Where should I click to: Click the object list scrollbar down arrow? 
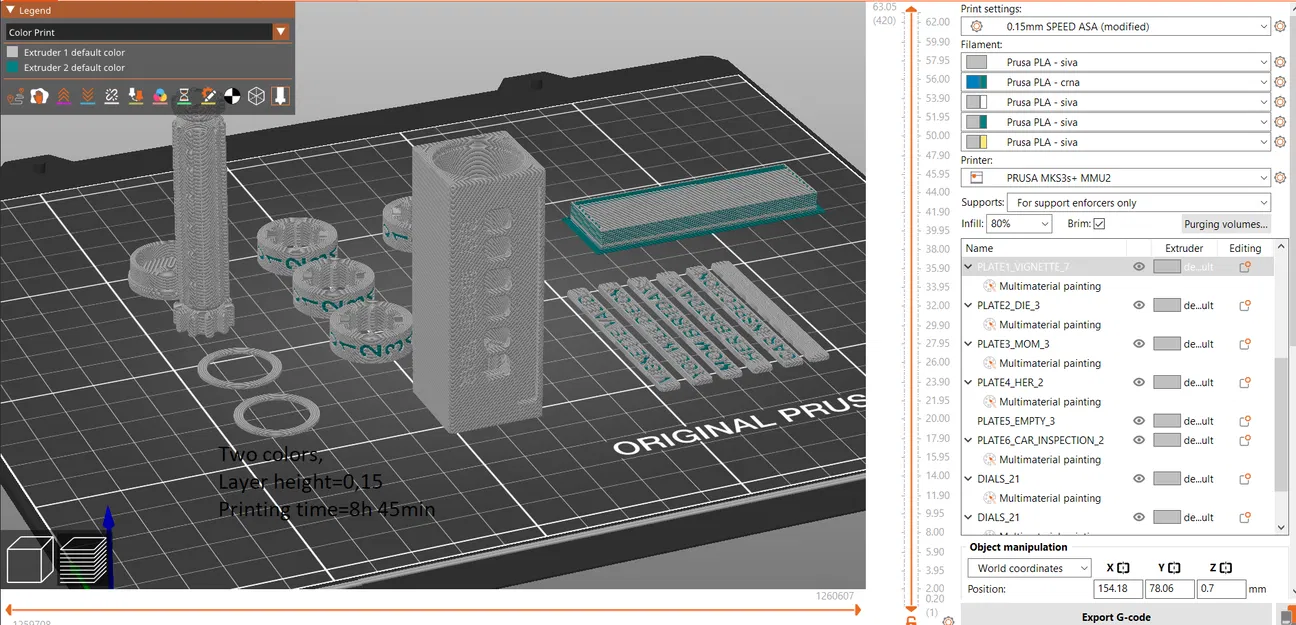click(1282, 527)
